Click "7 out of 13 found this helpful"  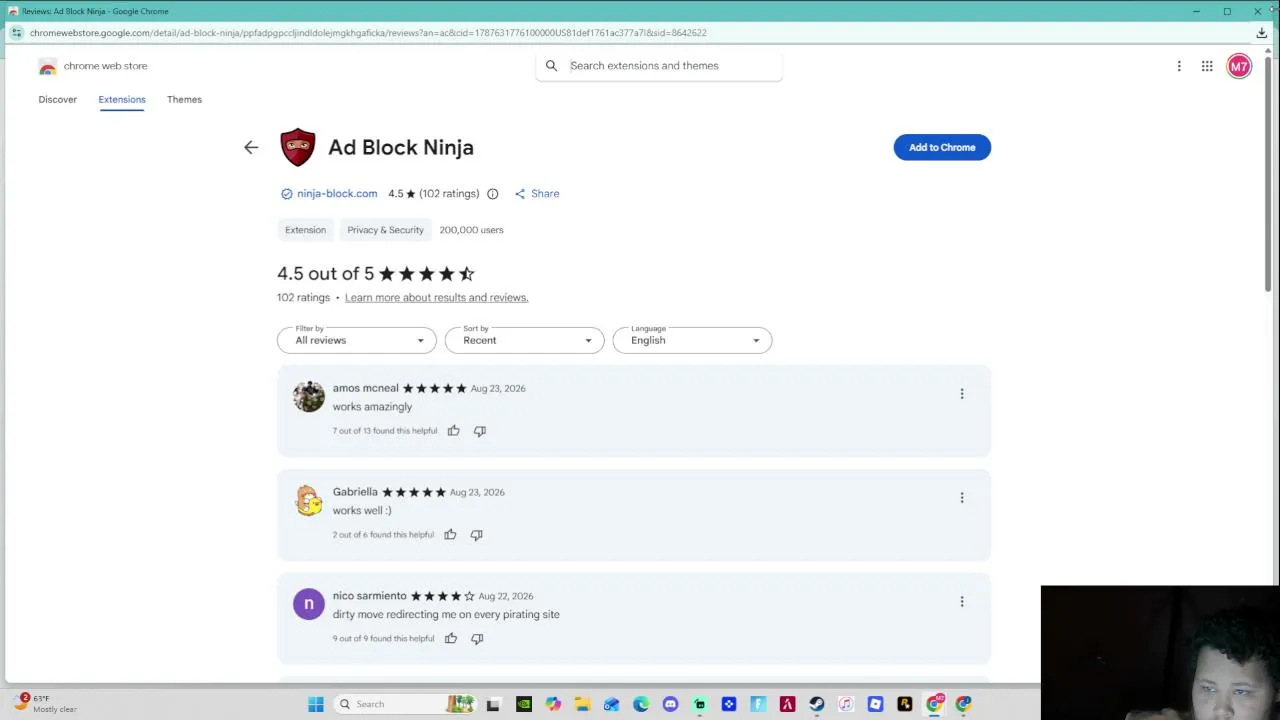(x=385, y=431)
